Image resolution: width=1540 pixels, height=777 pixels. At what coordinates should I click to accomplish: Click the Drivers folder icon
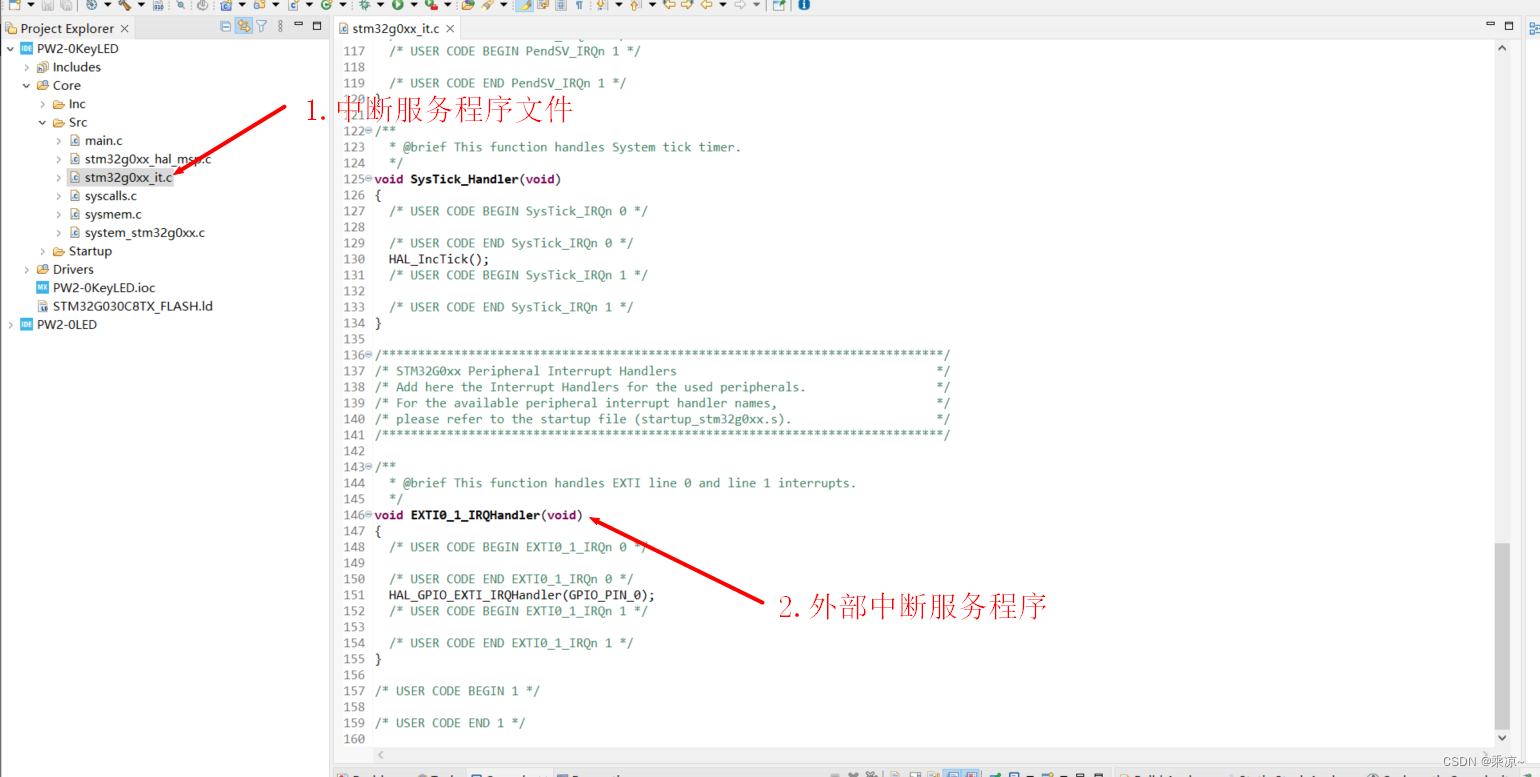pyautogui.click(x=42, y=270)
